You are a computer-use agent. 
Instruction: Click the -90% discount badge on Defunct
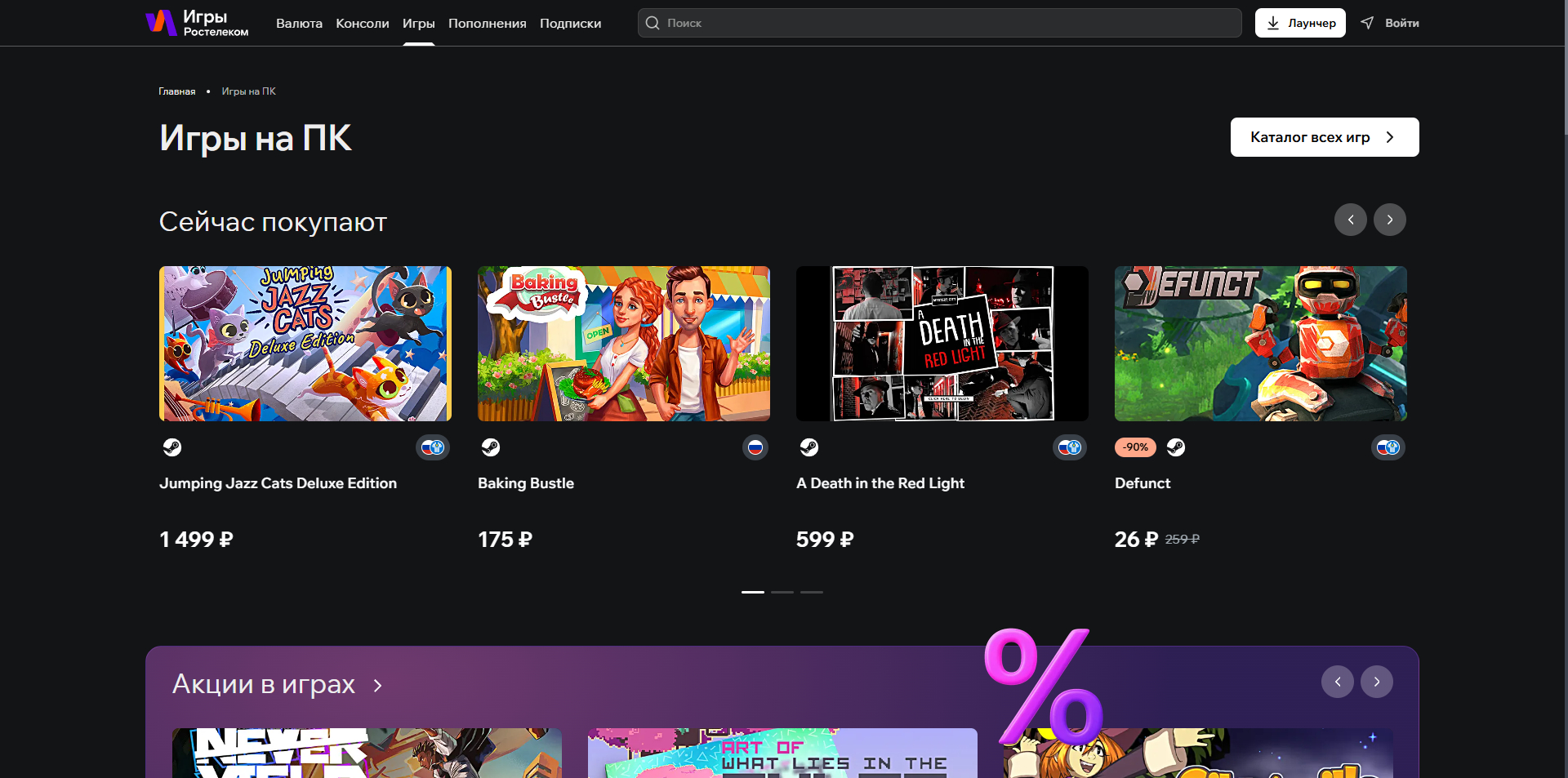tap(1135, 447)
